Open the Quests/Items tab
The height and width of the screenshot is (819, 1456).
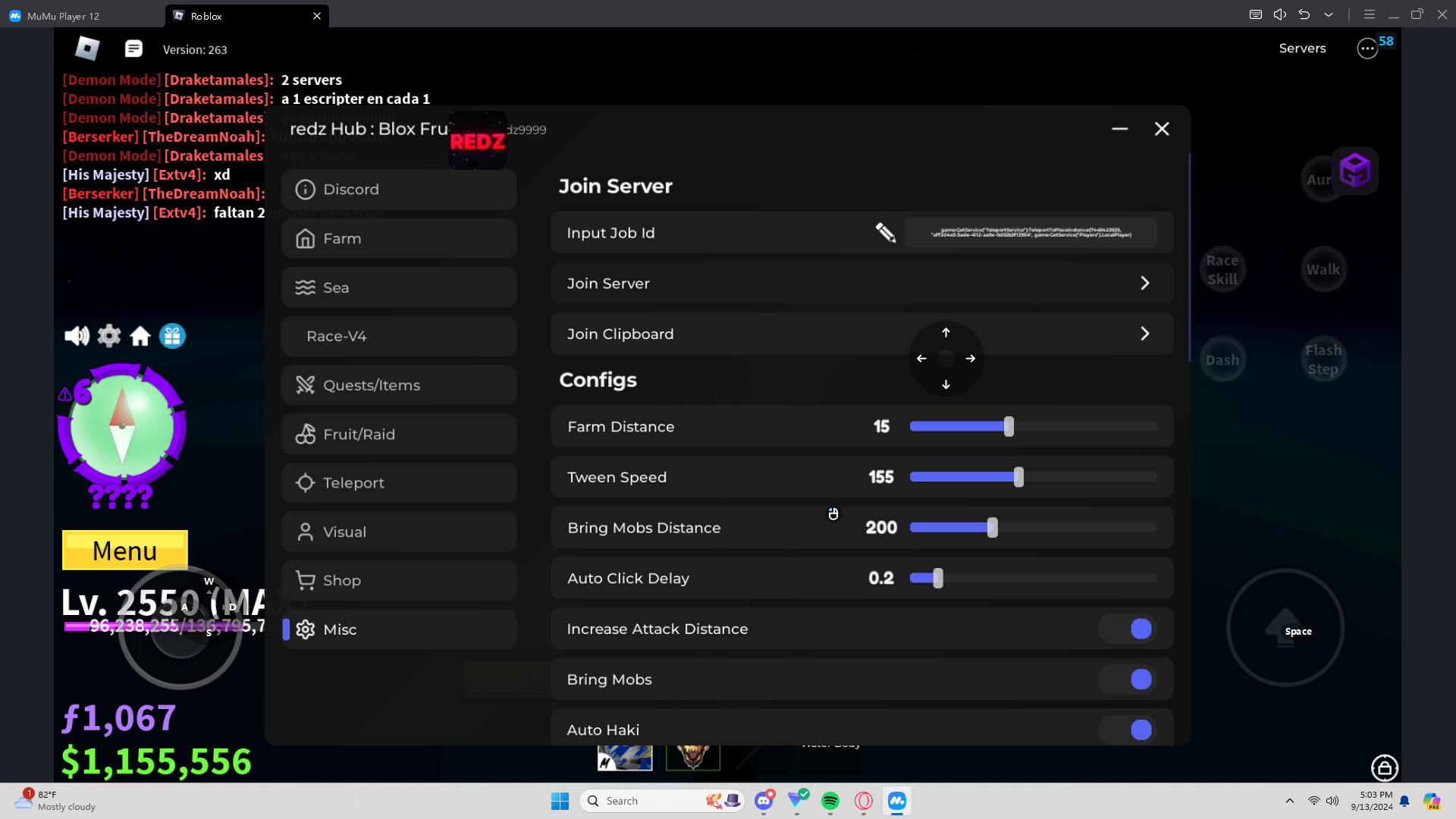coord(399,385)
